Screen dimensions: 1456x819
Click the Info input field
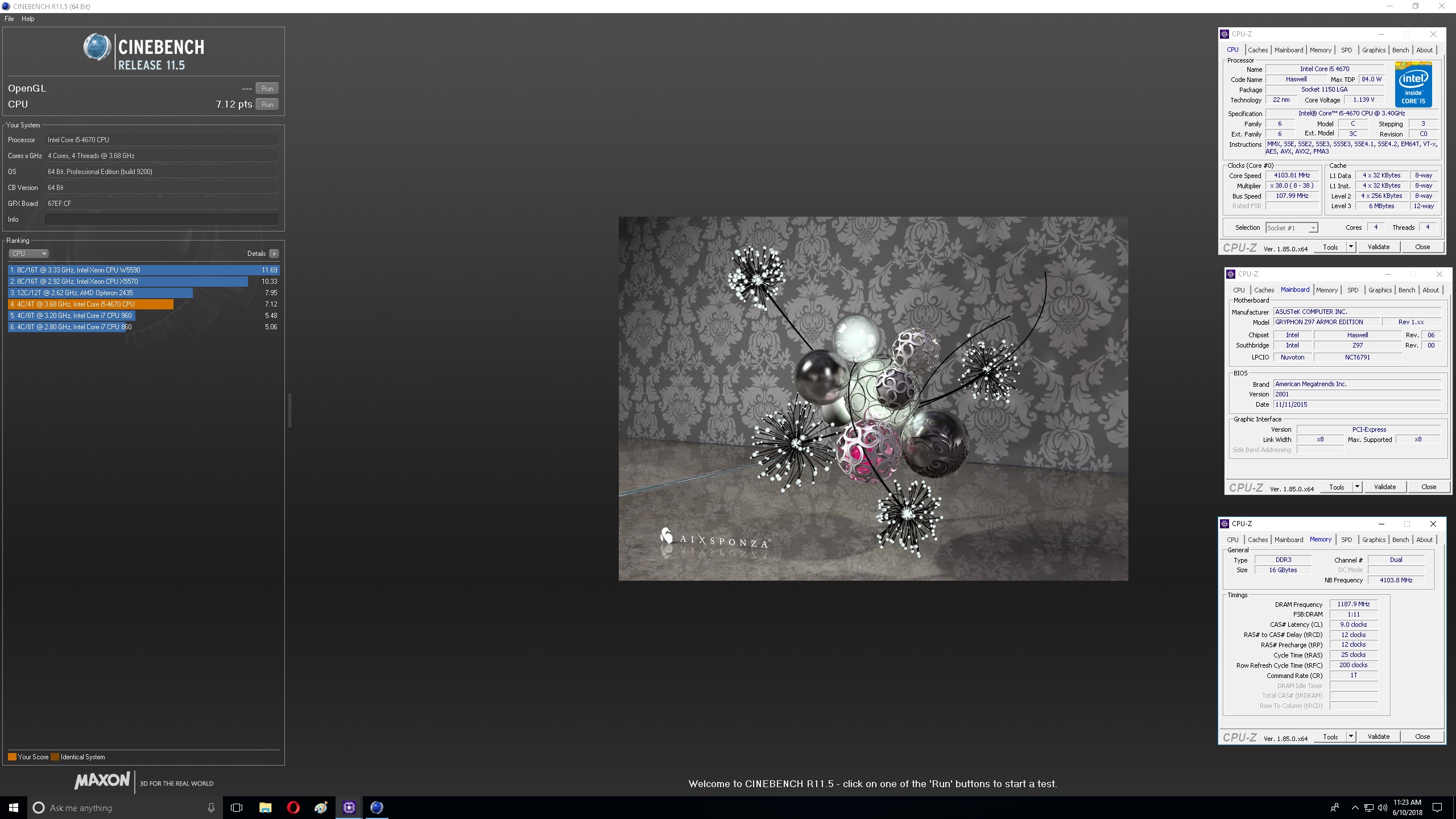162,220
